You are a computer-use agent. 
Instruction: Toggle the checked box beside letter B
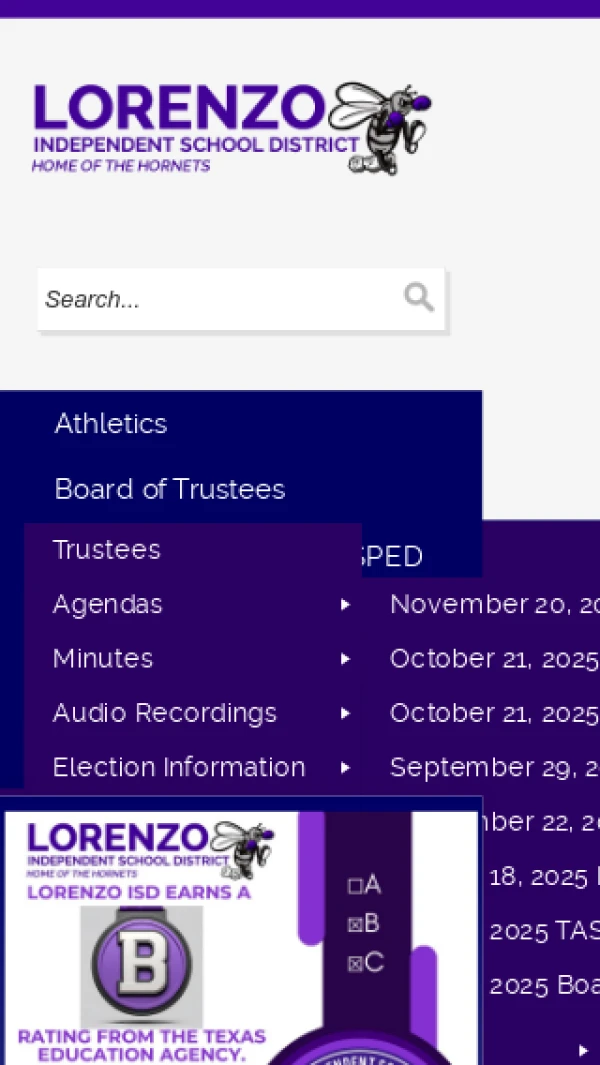(x=354, y=925)
